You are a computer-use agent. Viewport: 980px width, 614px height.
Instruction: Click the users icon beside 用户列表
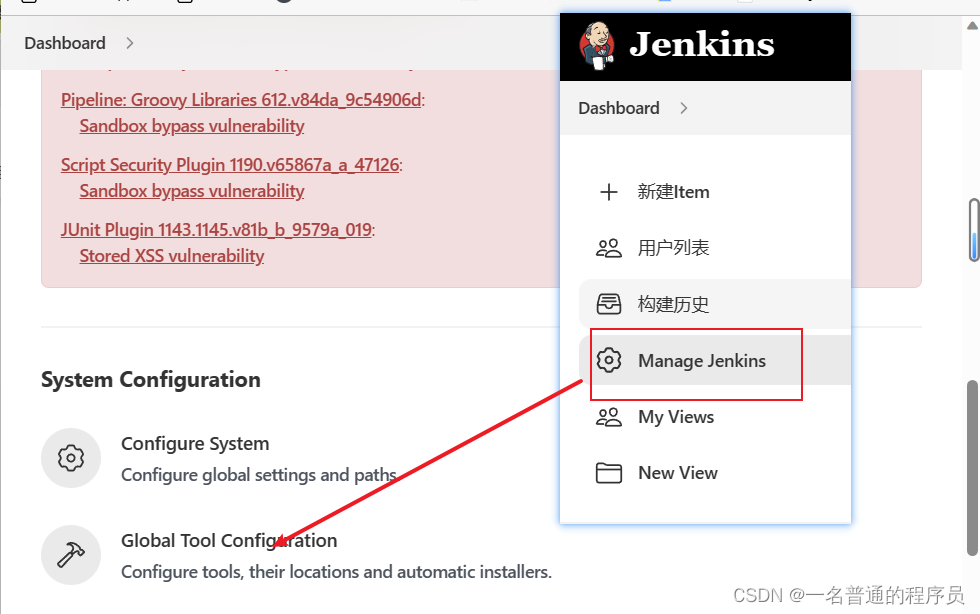click(609, 248)
